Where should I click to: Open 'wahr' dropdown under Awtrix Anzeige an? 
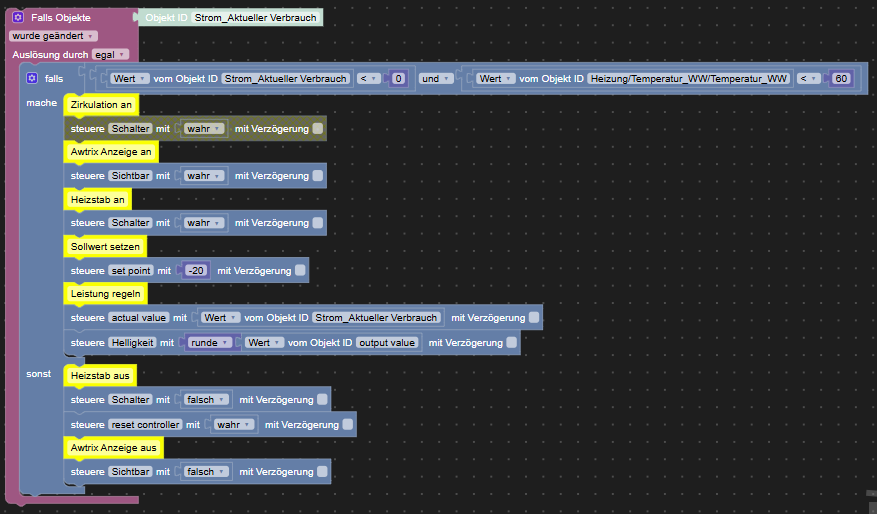point(204,176)
